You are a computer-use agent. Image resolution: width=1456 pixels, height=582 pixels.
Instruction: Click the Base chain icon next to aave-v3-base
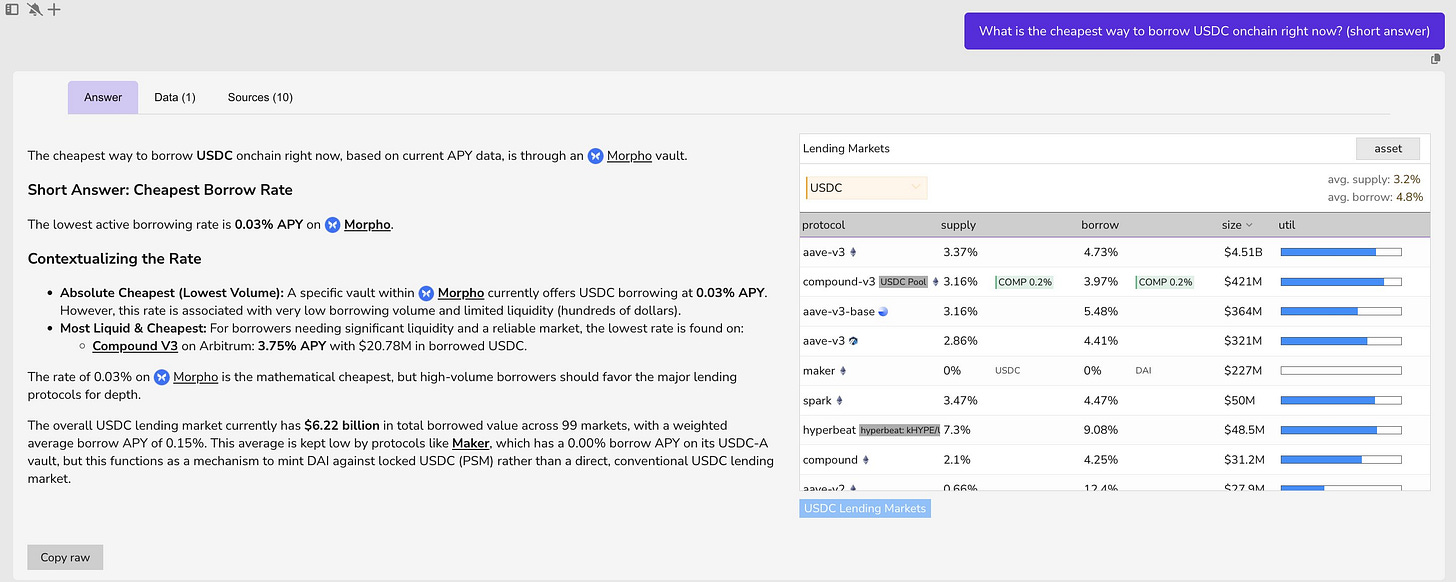coord(883,312)
